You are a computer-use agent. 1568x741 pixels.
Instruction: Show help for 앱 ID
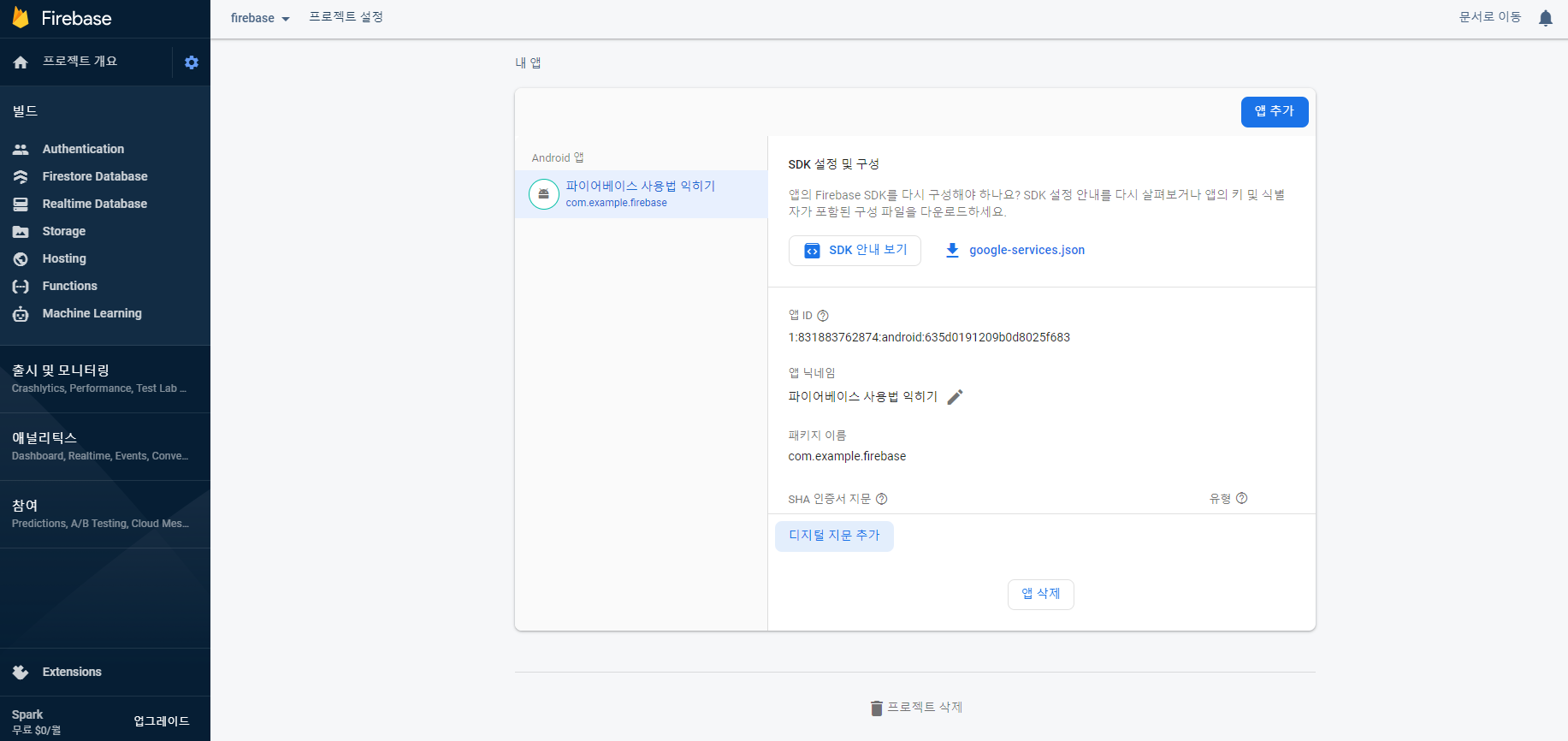pos(823,316)
